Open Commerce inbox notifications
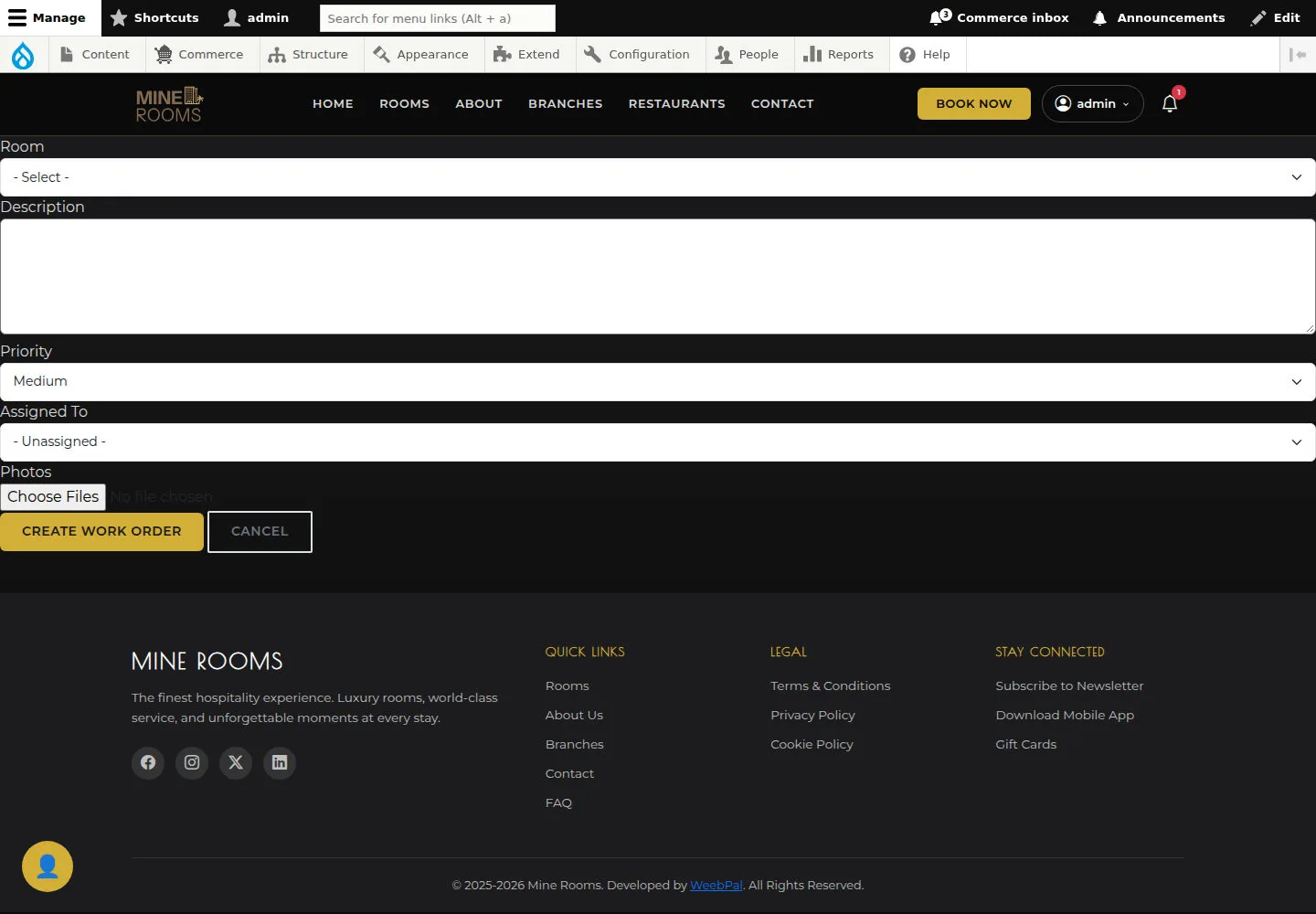The height and width of the screenshot is (914, 1316). (x=1000, y=18)
